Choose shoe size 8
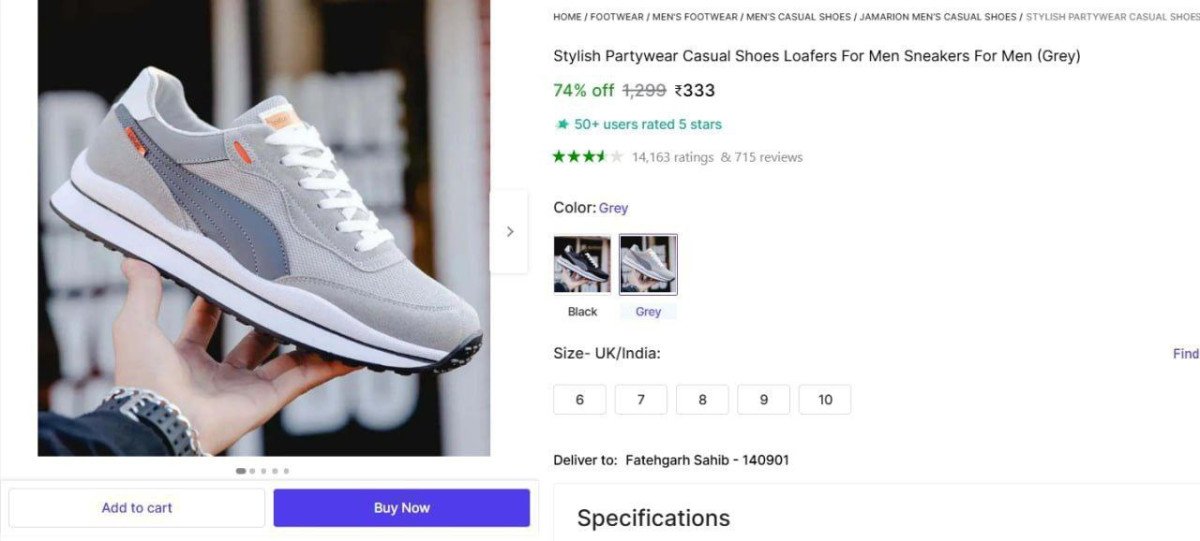This screenshot has height=541, width=1200. 702,399
